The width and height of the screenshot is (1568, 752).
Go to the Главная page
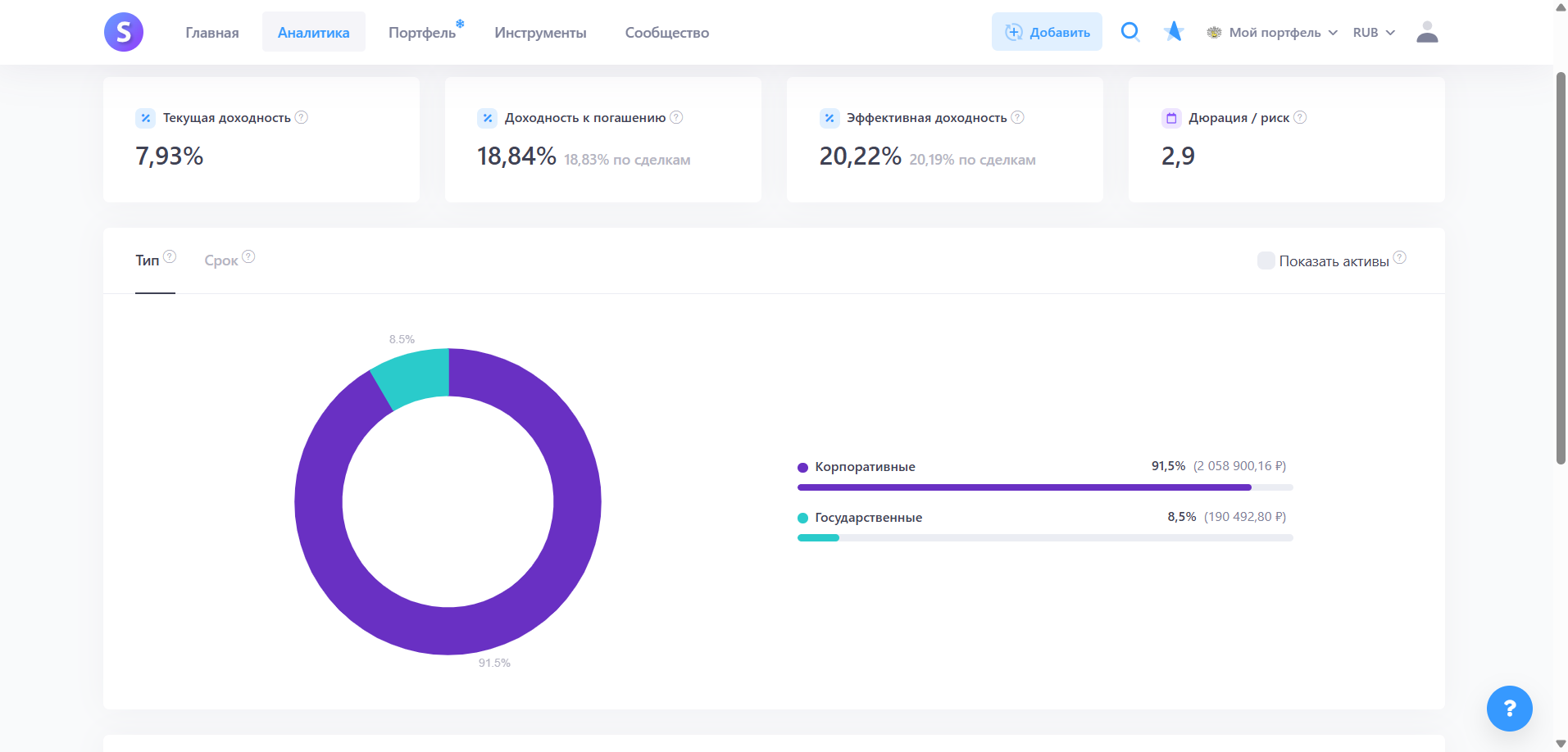click(212, 33)
